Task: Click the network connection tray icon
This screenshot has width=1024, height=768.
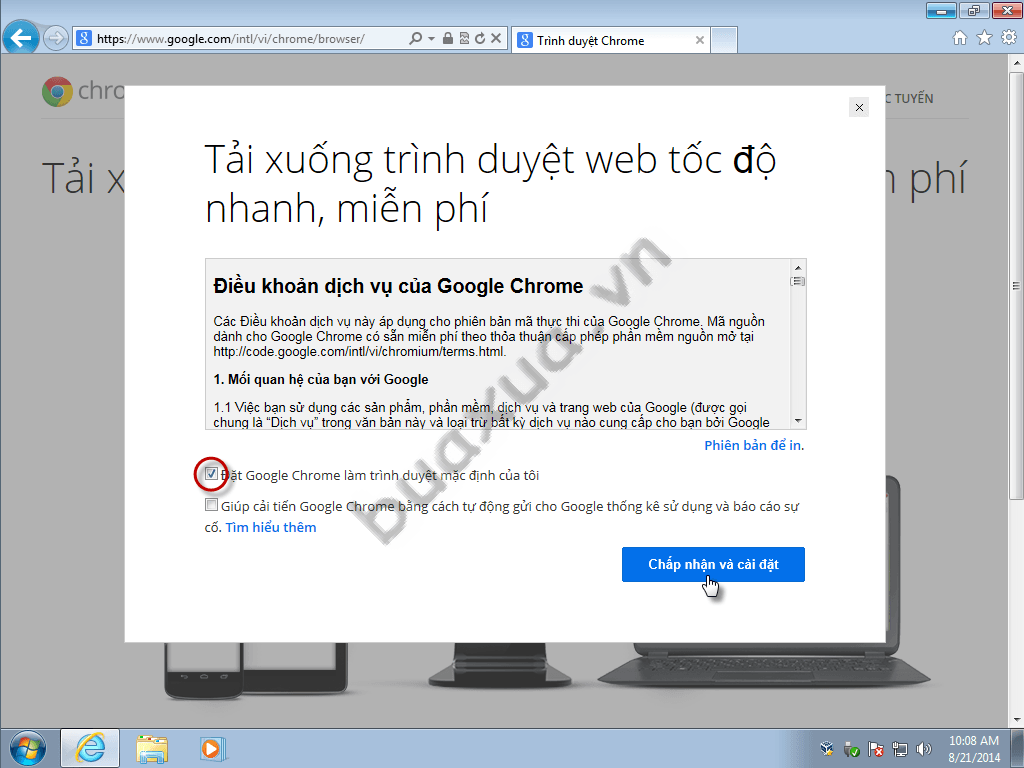Action: coord(899,749)
